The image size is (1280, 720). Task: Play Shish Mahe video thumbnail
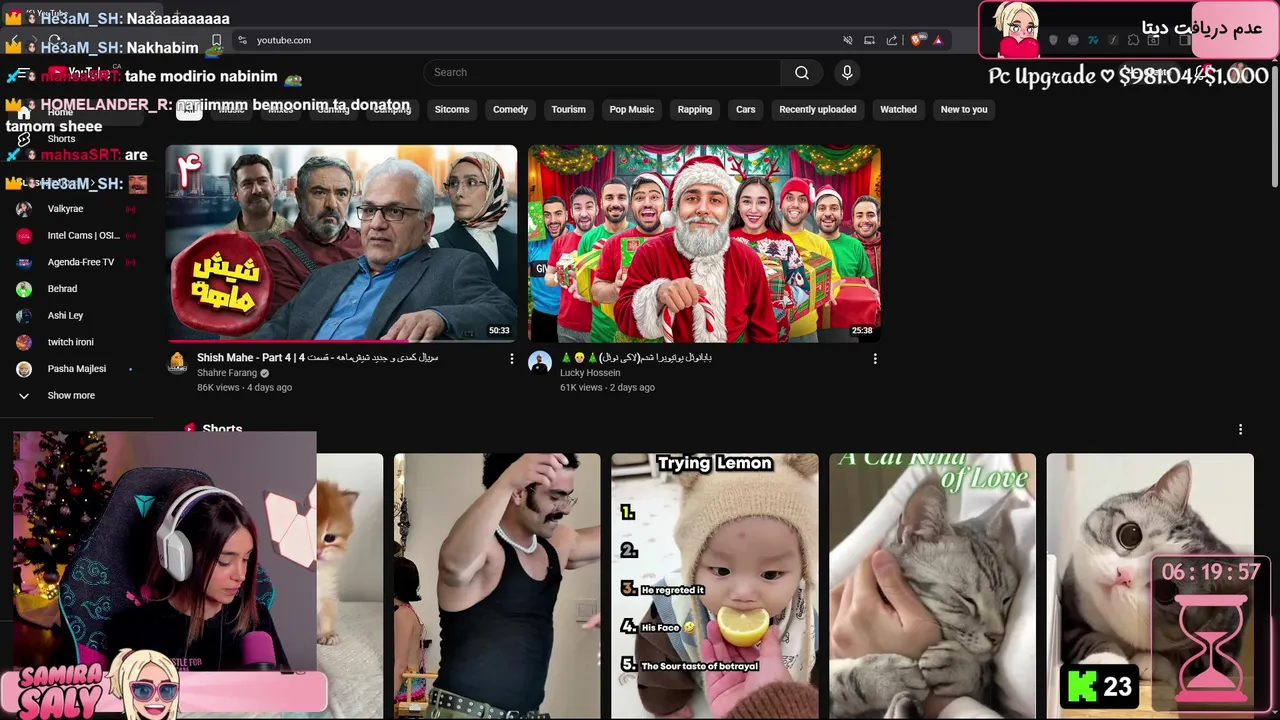pos(341,243)
